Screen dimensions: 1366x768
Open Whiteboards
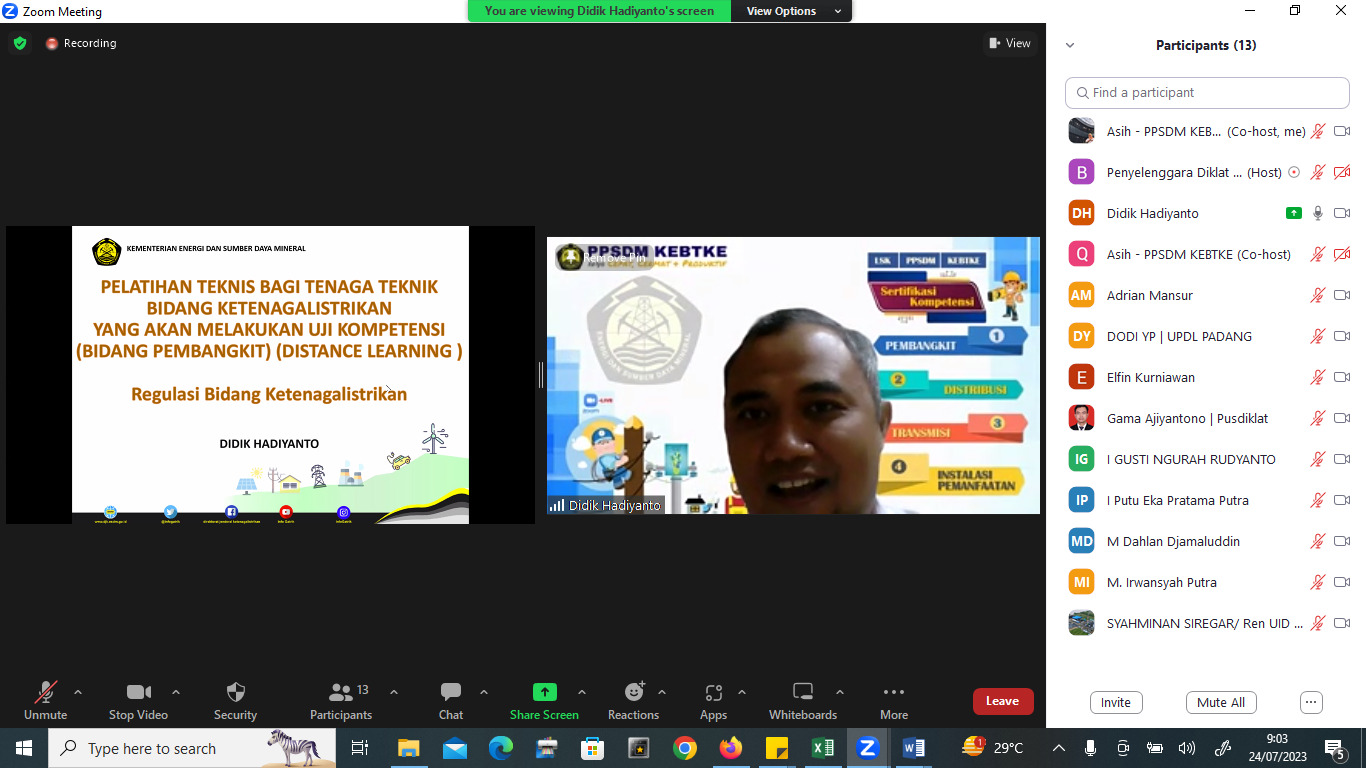[802, 700]
